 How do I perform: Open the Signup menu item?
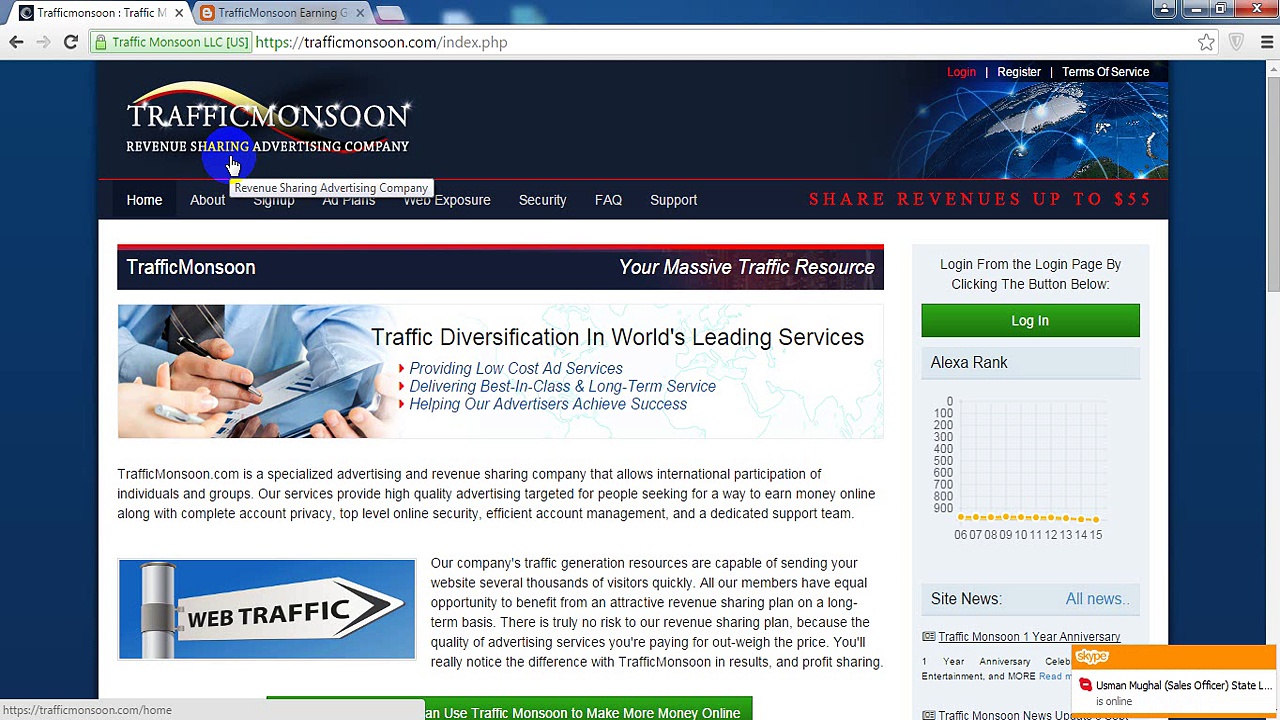pyautogui.click(x=273, y=200)
